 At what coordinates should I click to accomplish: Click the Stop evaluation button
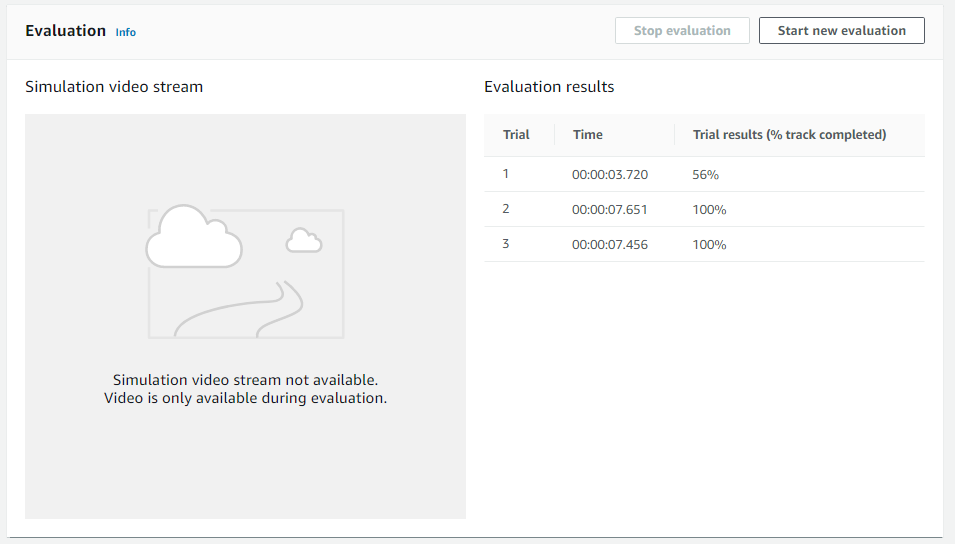[x=682, y=30]
